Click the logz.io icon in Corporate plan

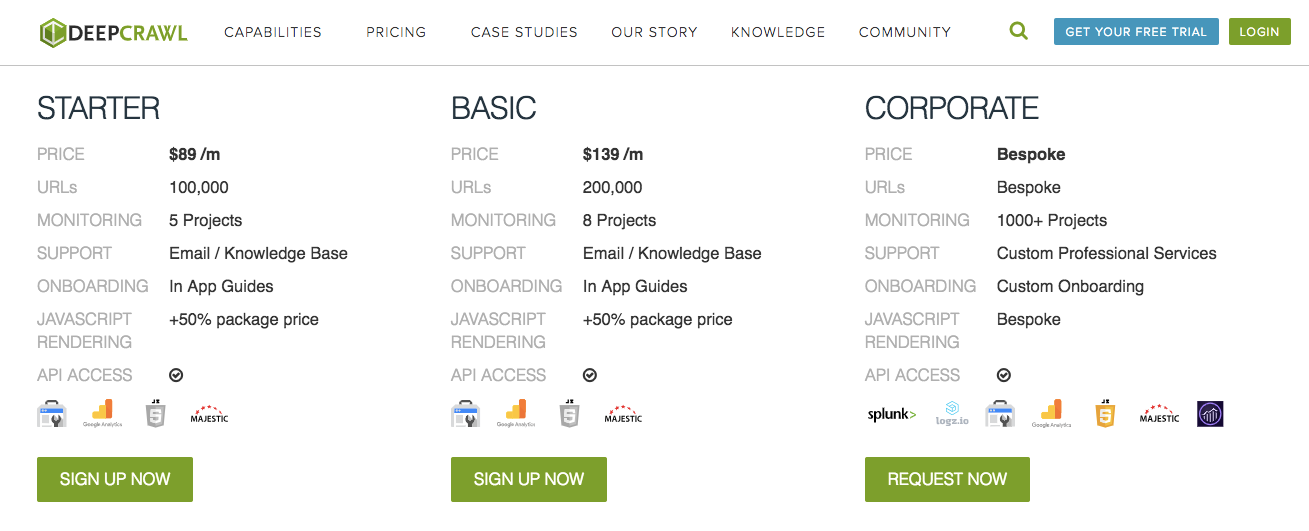952,414
